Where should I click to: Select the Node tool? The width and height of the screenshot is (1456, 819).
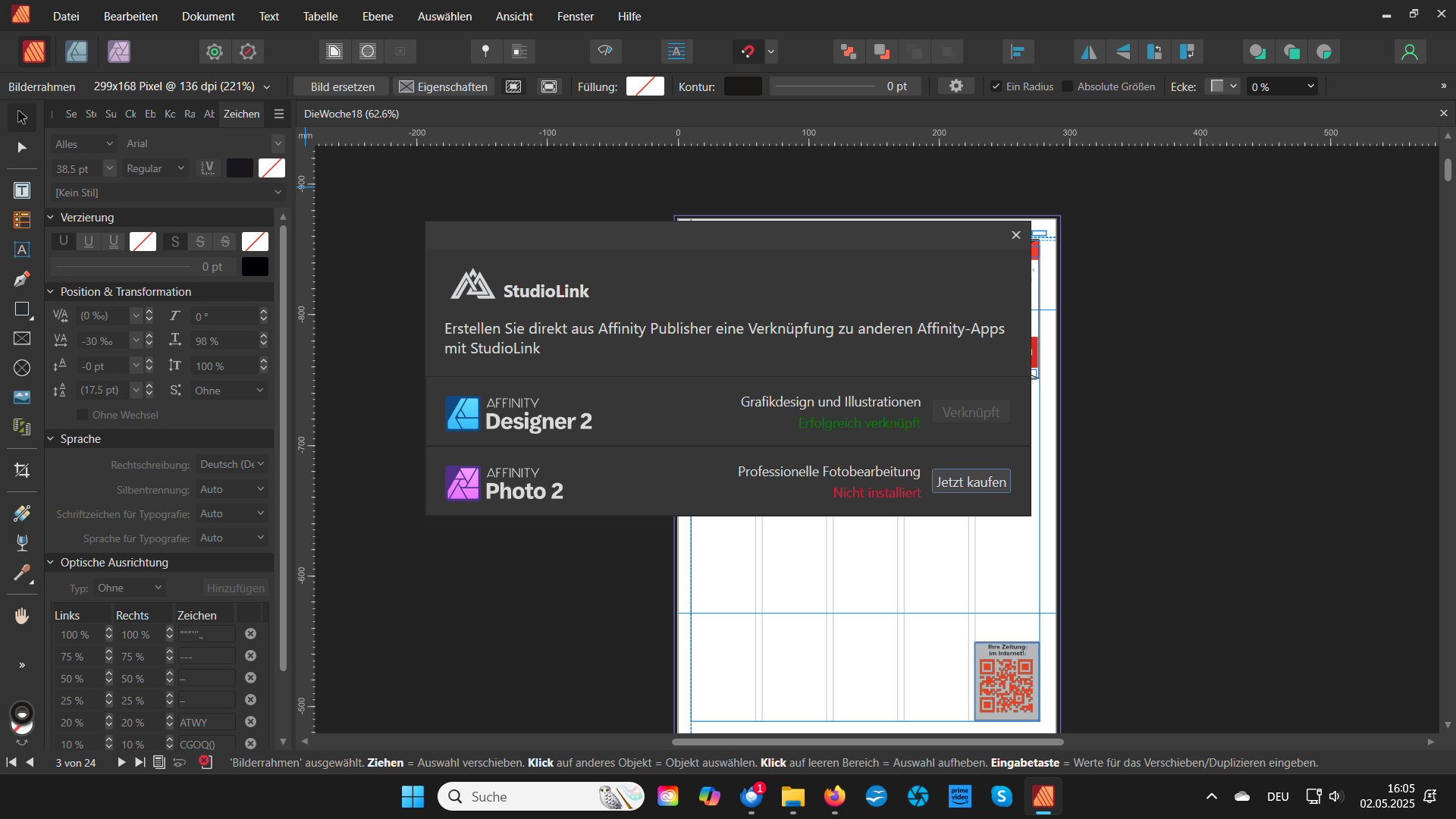coord(22,147)
